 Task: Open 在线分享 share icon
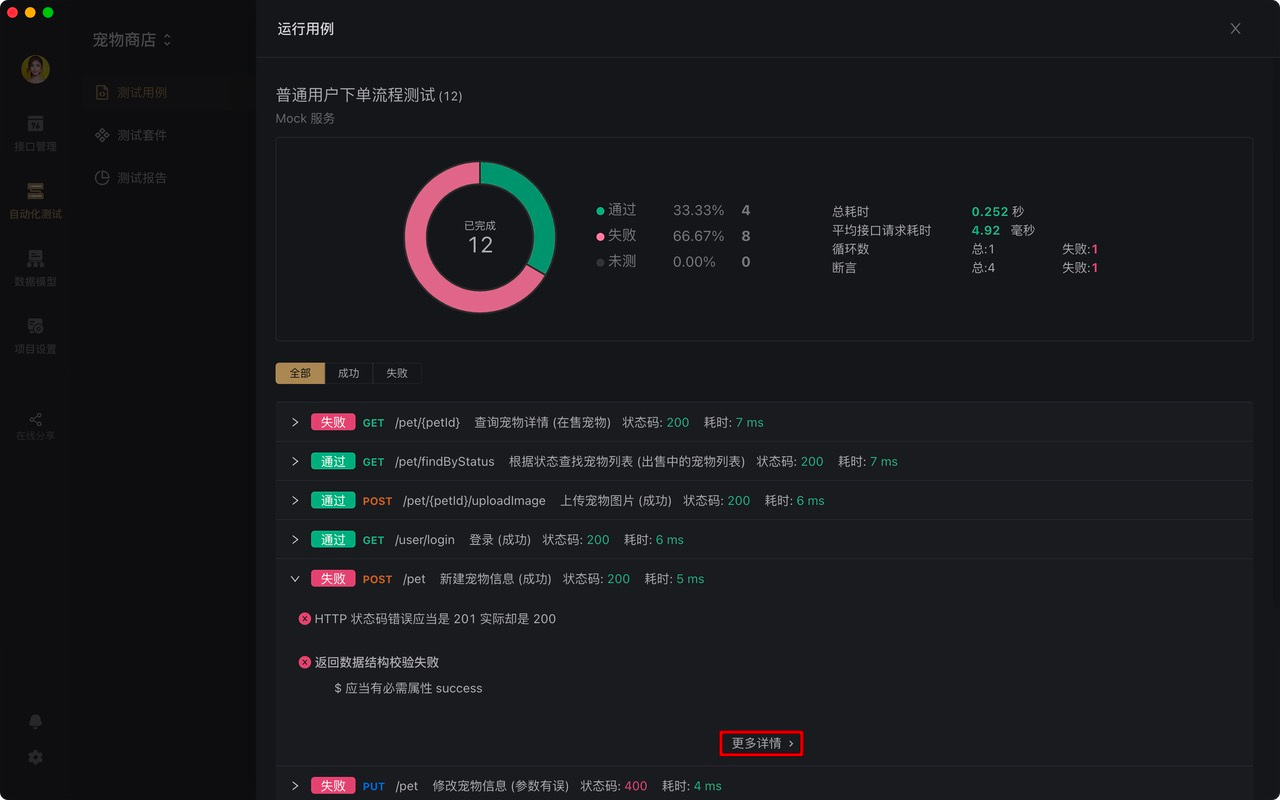click(35, 426)
